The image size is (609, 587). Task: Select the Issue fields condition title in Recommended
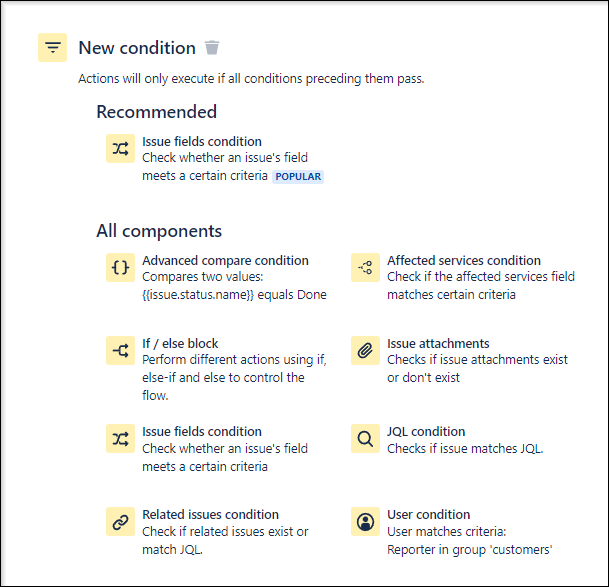tap(202, 141)
